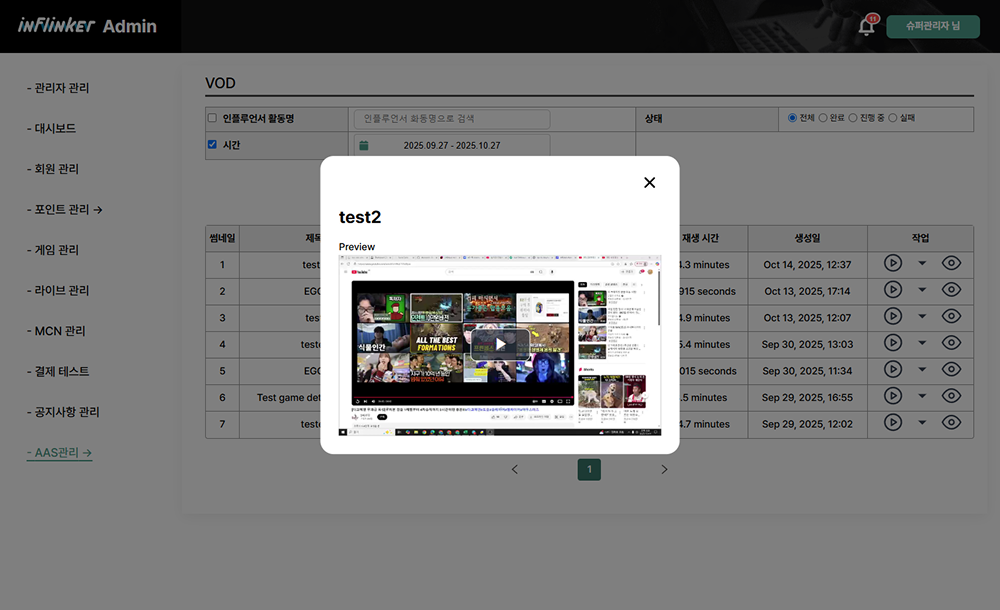
Task: Click play icon for Sep 30, 13:03 row
Action: [893, 344]
